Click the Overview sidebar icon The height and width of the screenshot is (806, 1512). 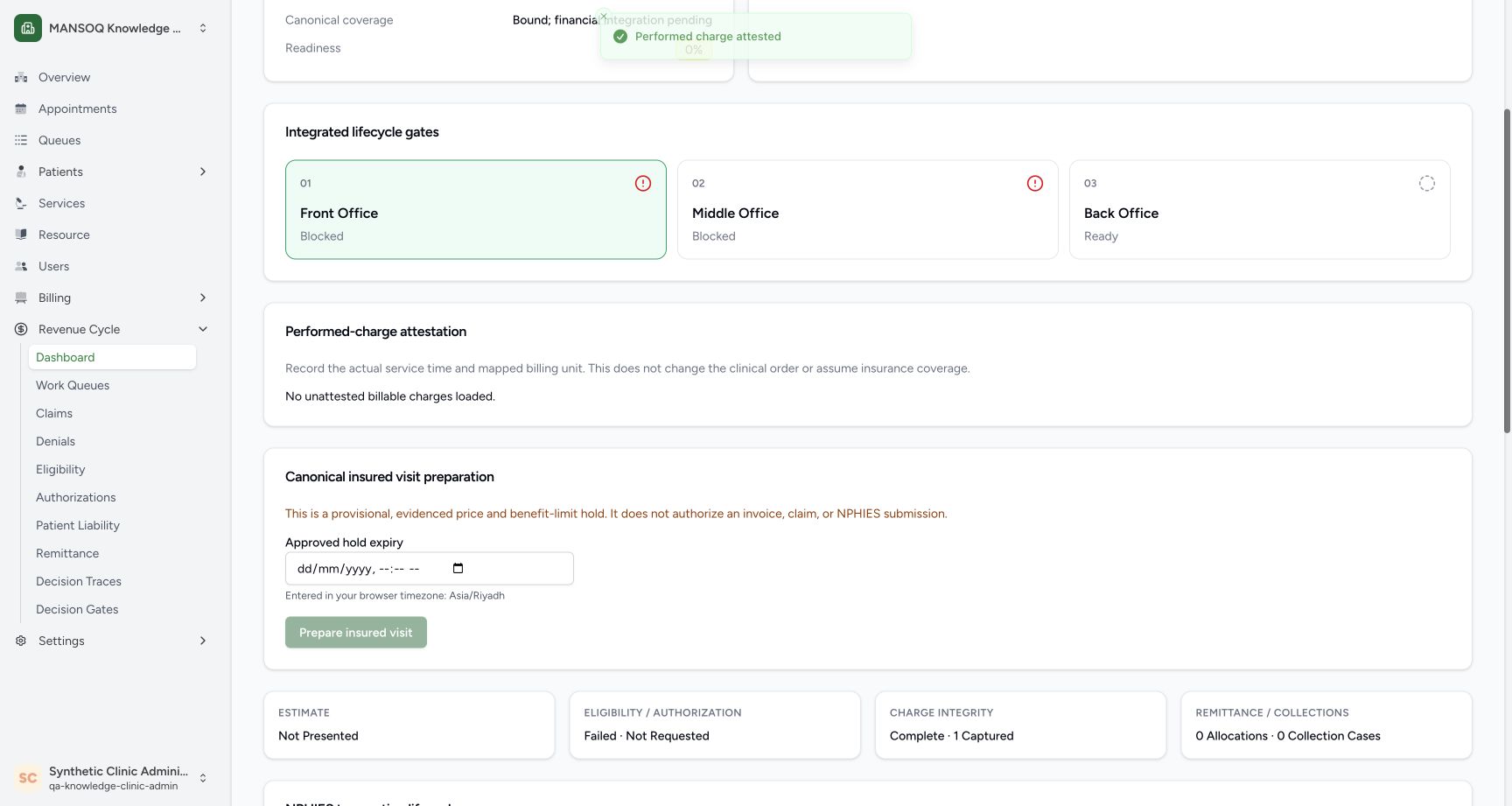point(21,77)
